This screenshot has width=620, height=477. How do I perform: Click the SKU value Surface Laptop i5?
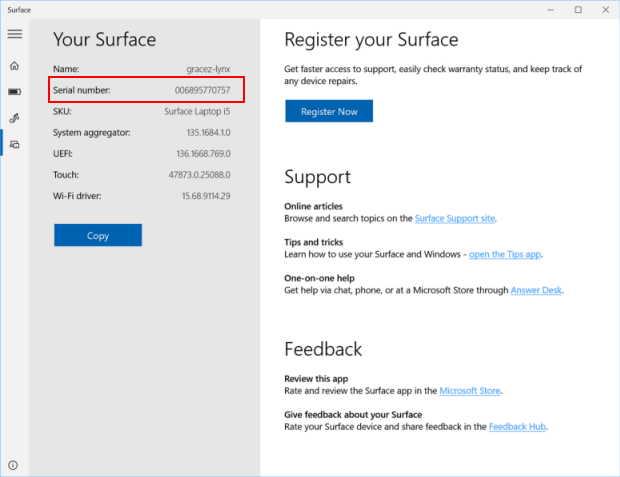(x=197, y=112)
